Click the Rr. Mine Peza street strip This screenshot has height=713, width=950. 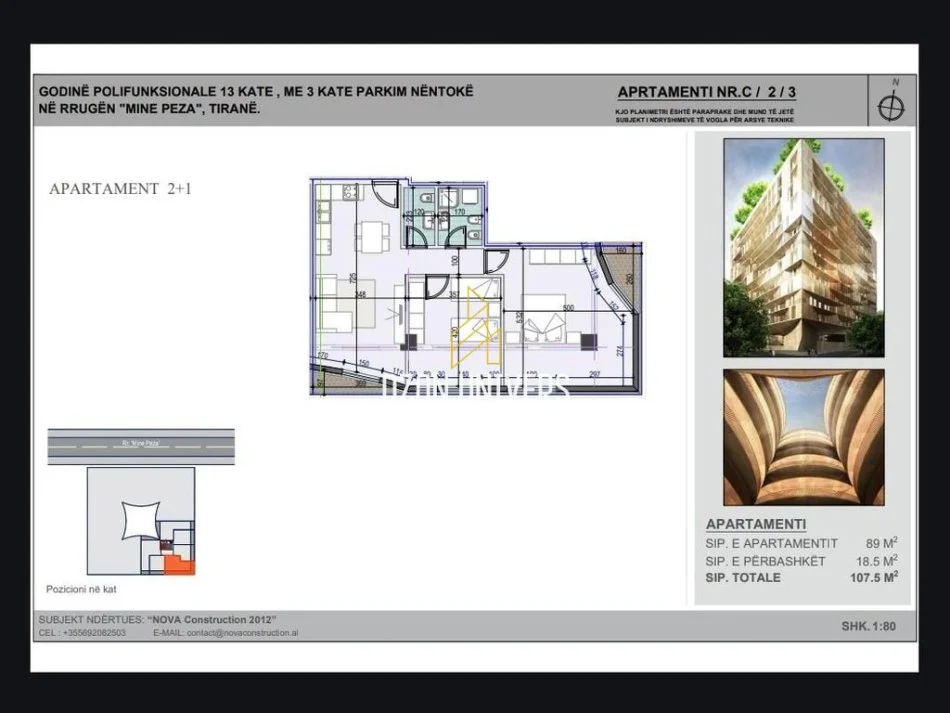(141, 443)
